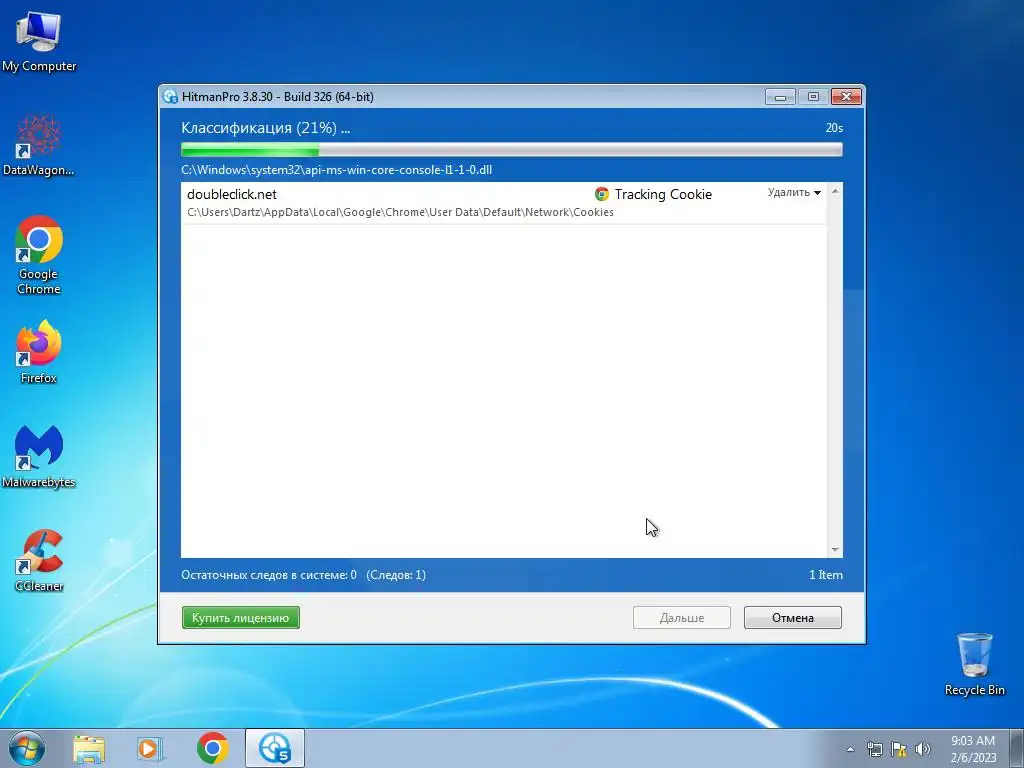The height and width of the screenshot is (768, 1024).
Task: Open the Удалить action dropdown
Action: point(794,193)
